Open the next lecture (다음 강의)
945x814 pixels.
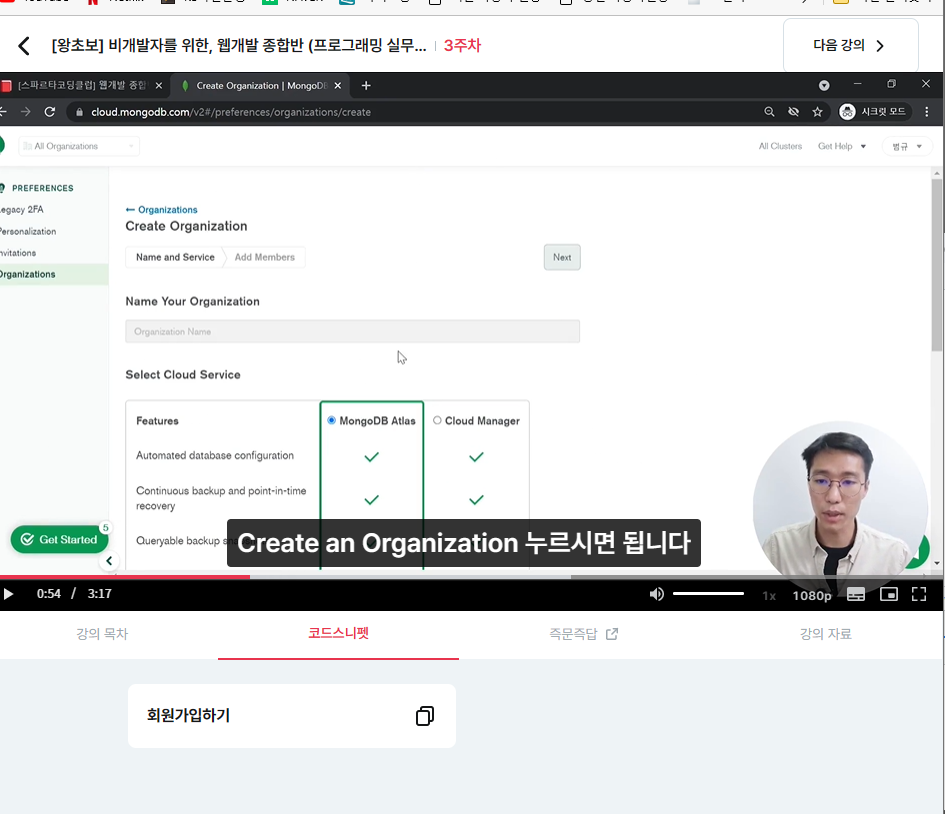(x=850, y=46)
